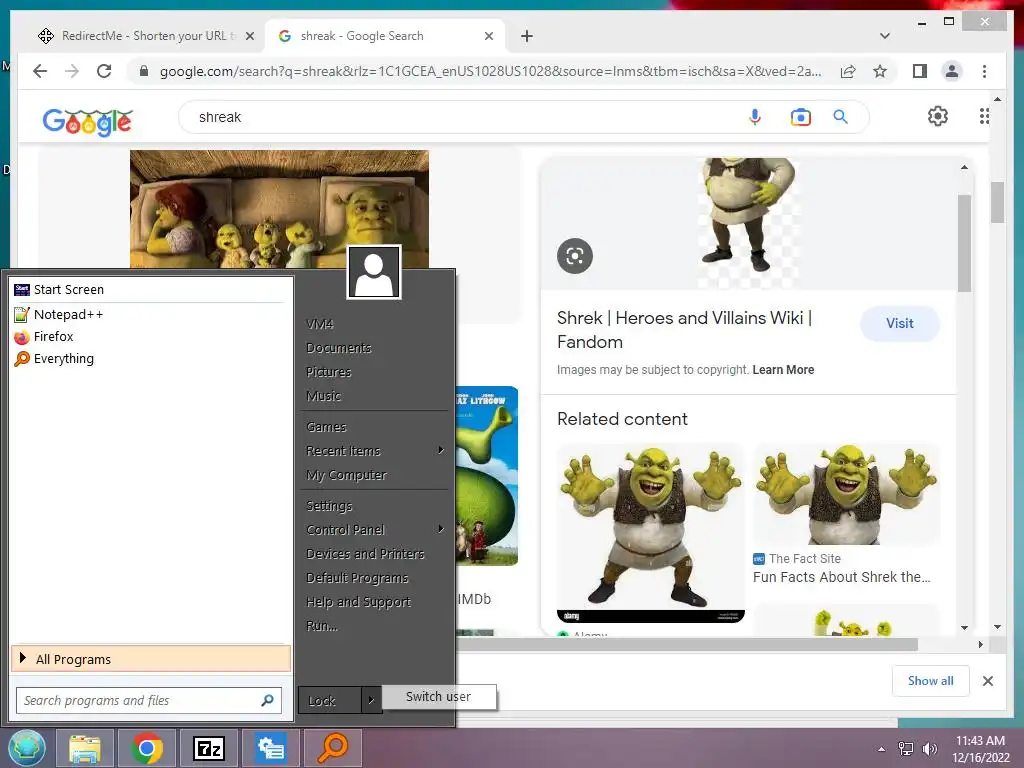Share this page via the share icon
The width and height of the screenshot is (1024, 768).
coord(848,71)
